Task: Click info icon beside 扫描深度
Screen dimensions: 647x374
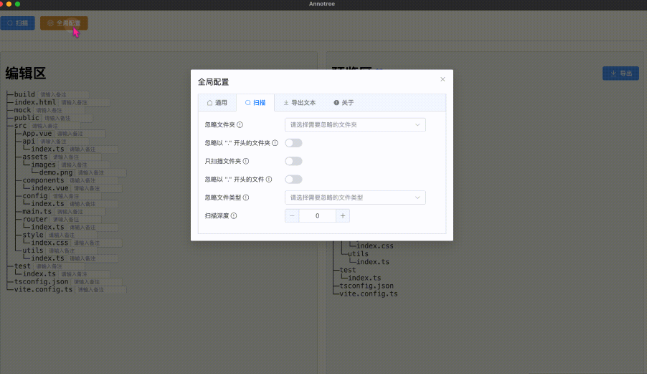Action: 234,215
